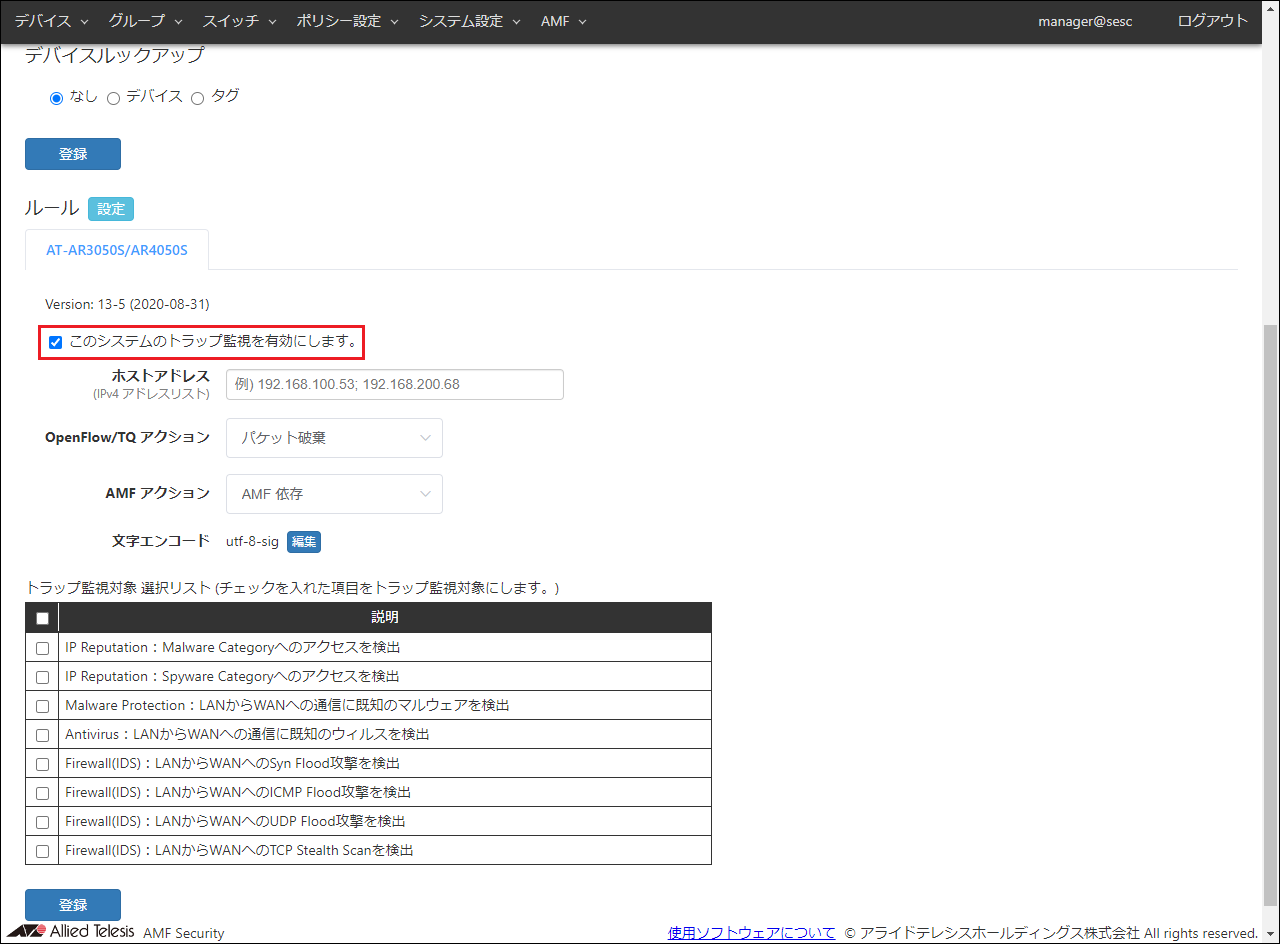
Task: Click ログアウト to log out
Action: tap(1212, 21)
